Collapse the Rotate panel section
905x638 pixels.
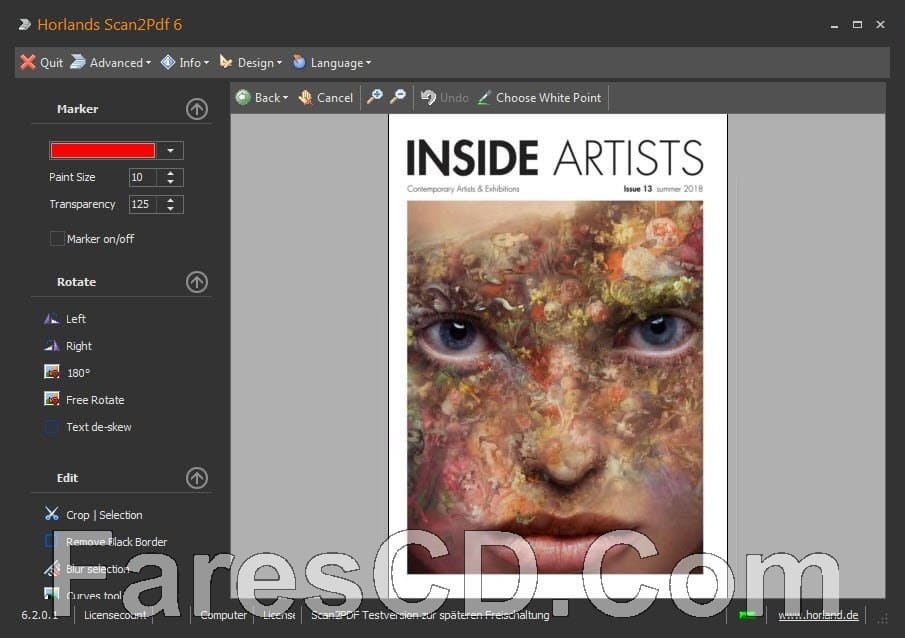[197, 282]
